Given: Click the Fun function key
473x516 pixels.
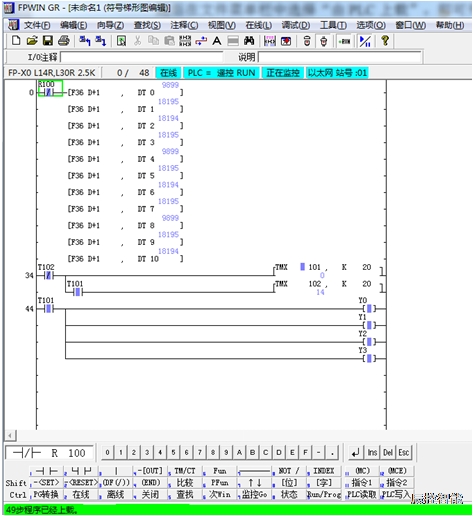Looking at the screenshot, I should 220,471.
